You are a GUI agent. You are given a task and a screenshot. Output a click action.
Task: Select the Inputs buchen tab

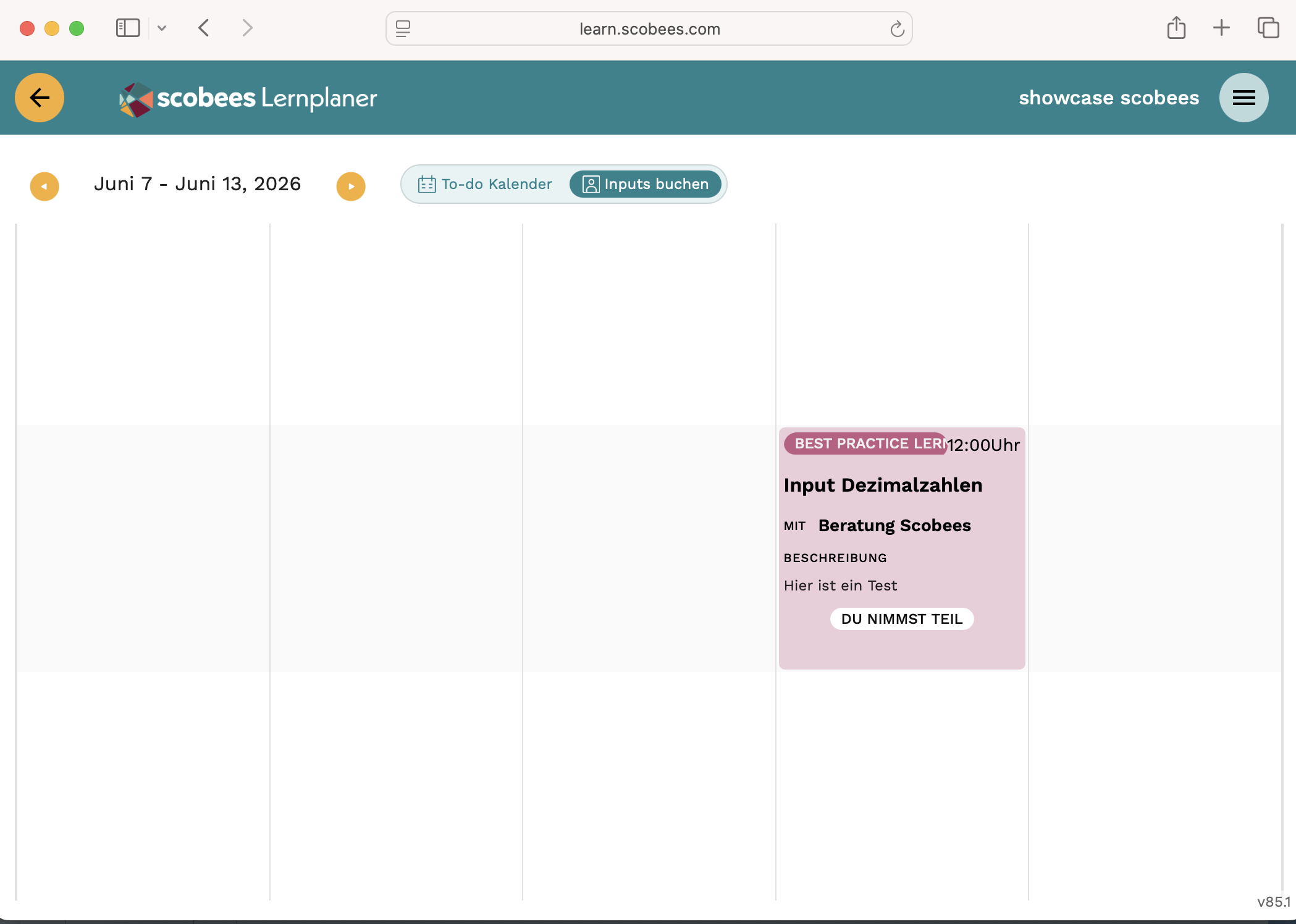pyautogui.click(x=645, y=184)
